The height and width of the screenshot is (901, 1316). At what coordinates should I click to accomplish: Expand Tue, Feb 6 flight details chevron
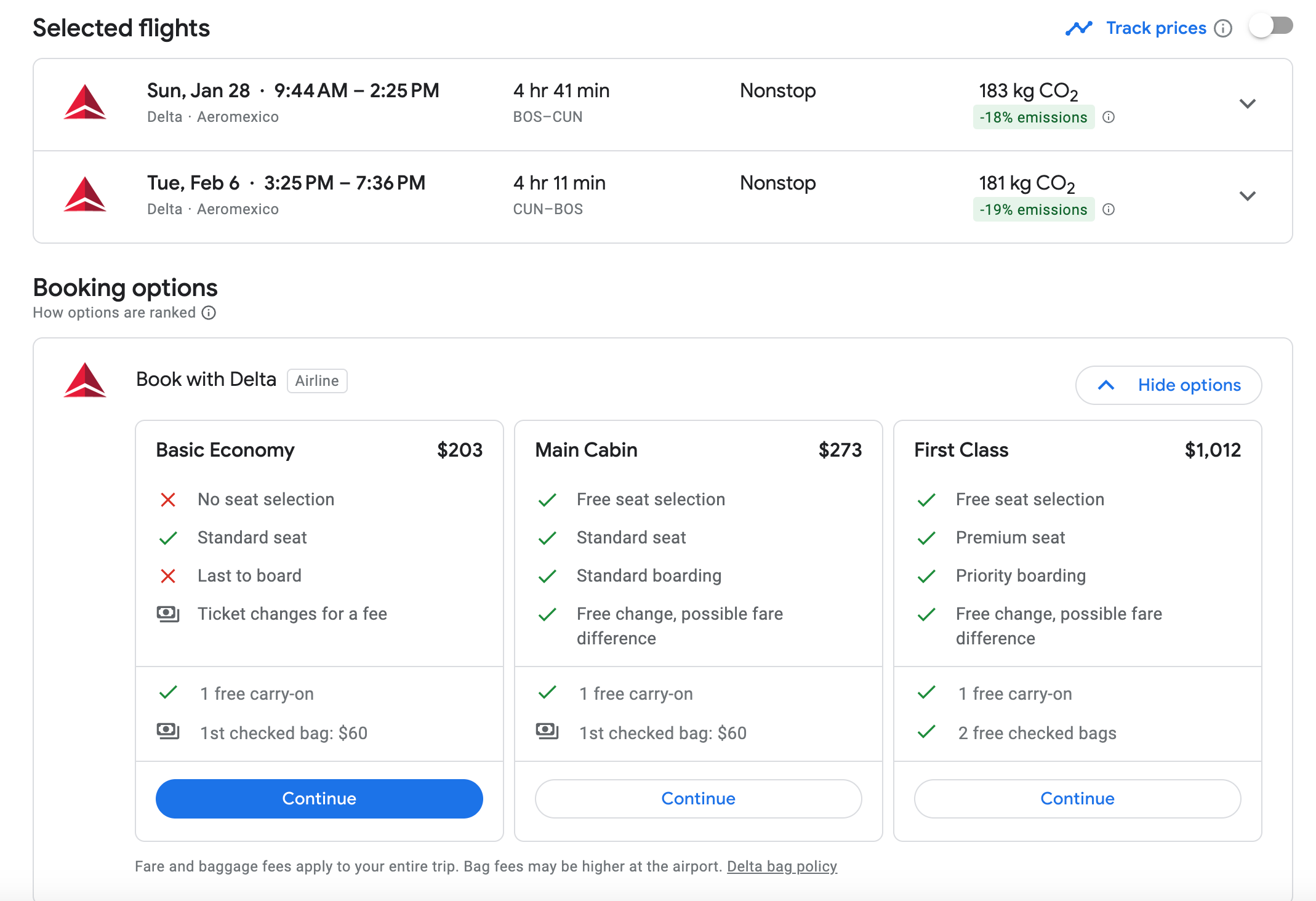pyautogui.click(x=1247, y=196)
